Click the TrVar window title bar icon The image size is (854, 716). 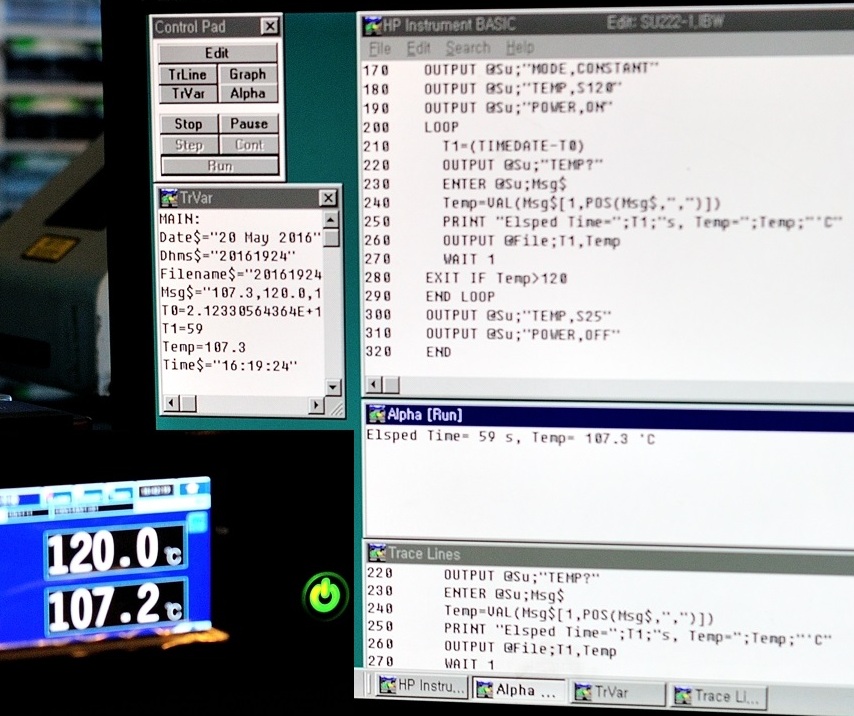167,197
